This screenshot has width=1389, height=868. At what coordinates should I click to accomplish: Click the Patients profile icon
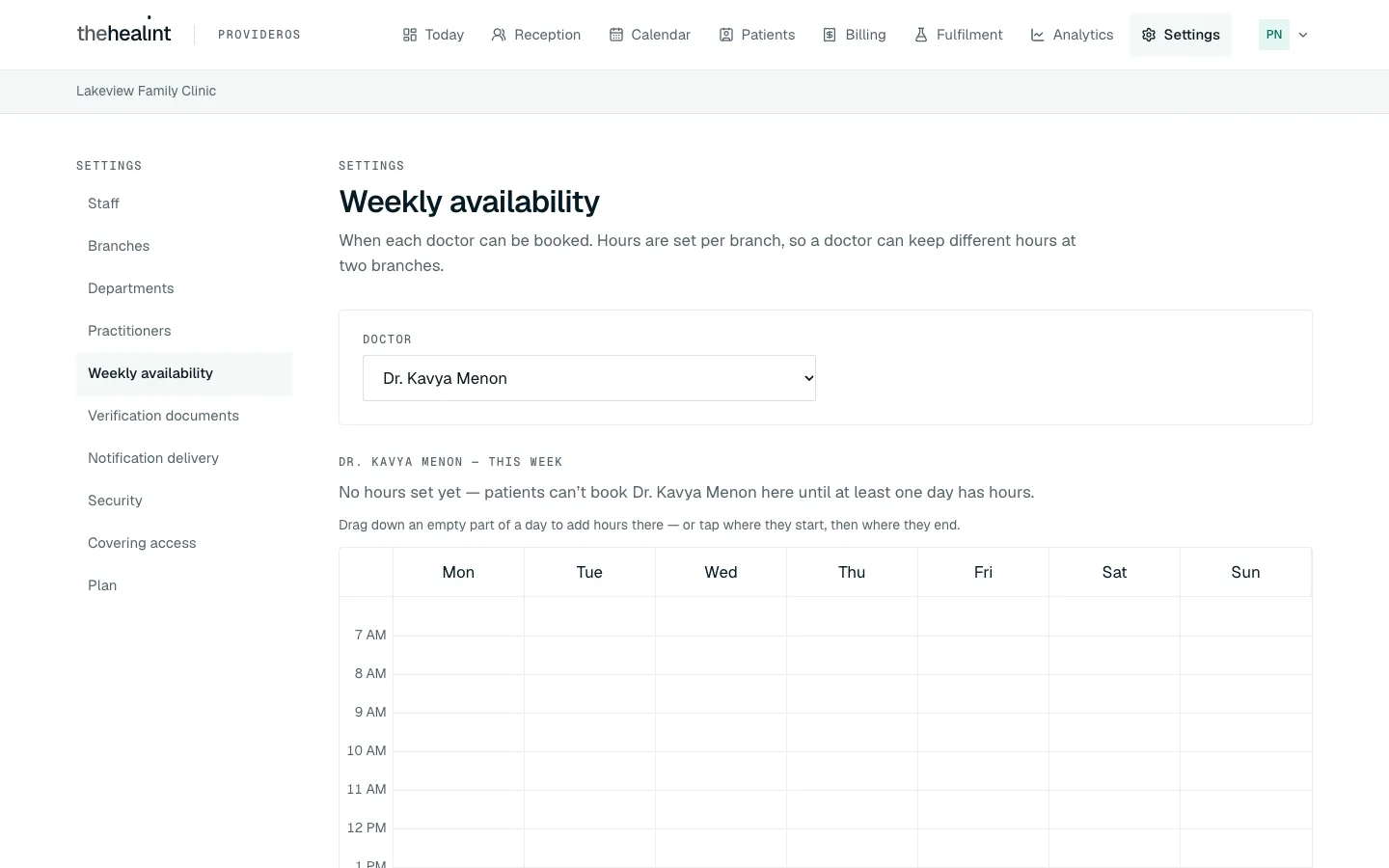point(726,35)
